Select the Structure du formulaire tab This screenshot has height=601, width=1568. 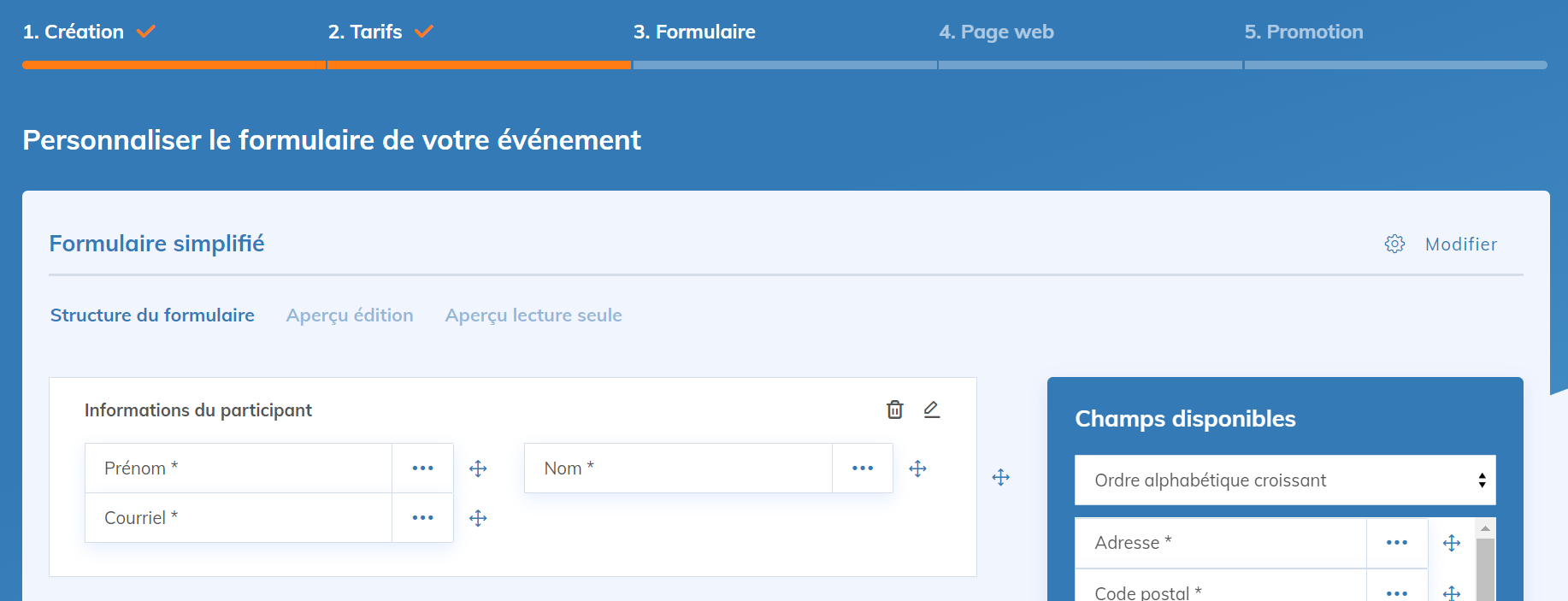152,315
